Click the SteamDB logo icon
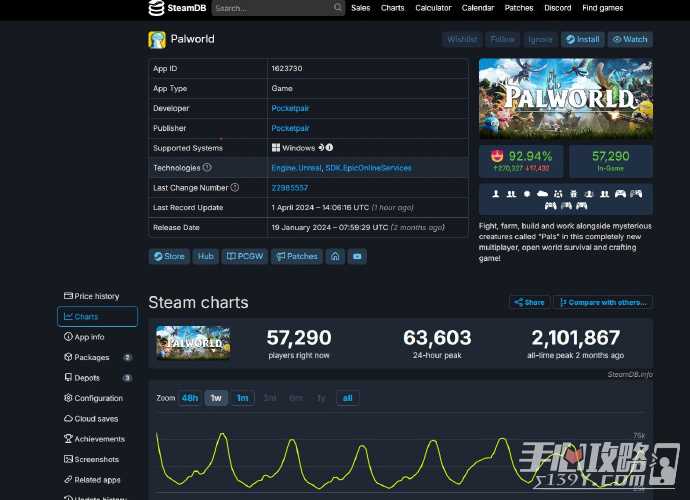Image resolution: width=690 pixels, height=500 pixels. [x=156, y=7]
